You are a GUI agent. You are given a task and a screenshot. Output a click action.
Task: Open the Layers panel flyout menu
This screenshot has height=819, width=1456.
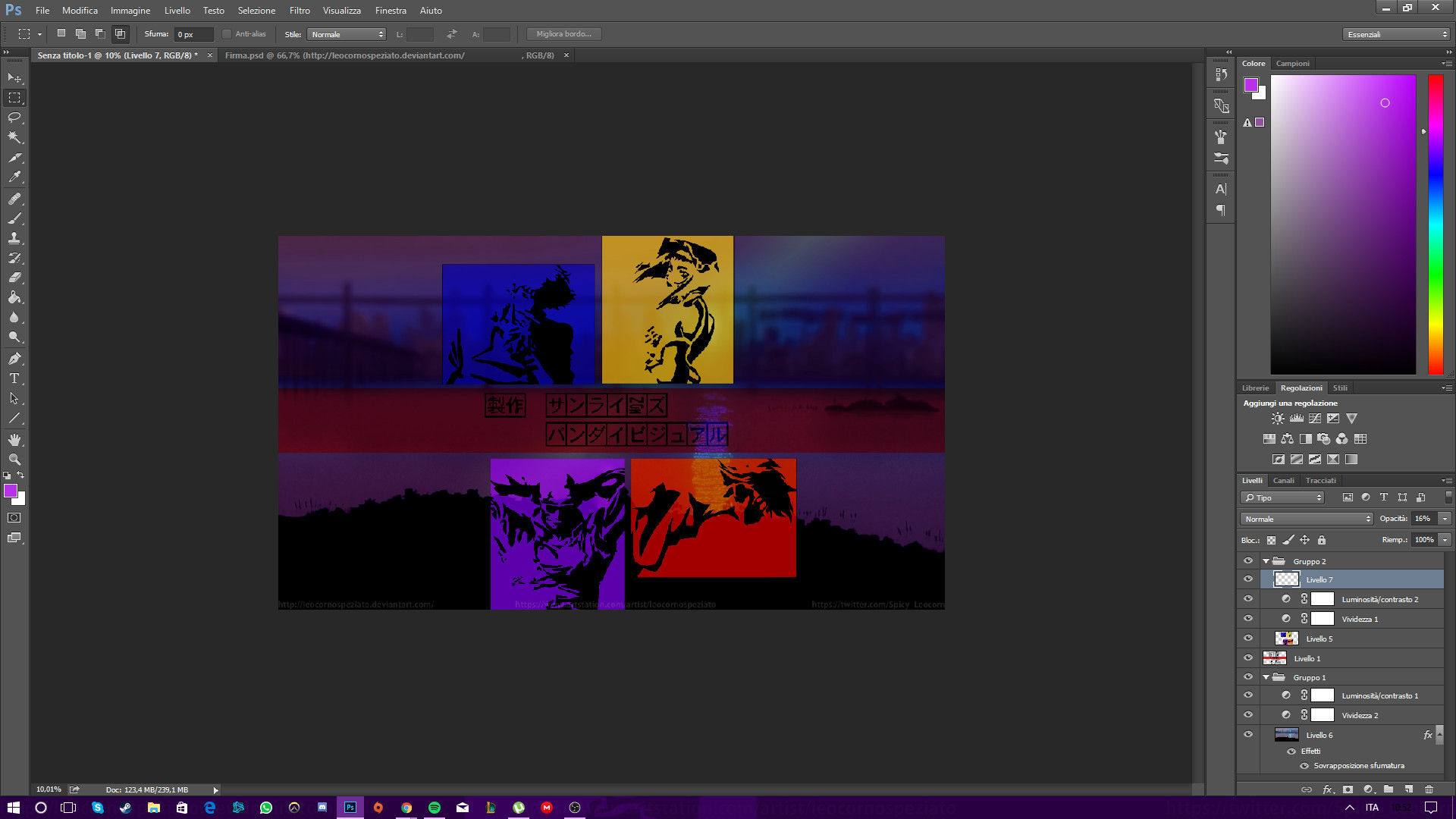pos(1447,481)
